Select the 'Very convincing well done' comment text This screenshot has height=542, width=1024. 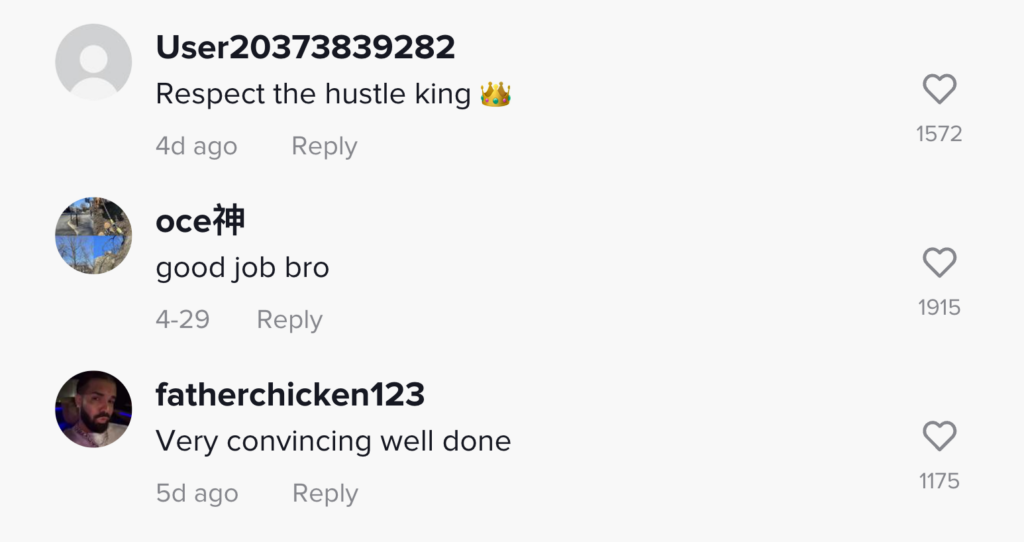(333, 441)
